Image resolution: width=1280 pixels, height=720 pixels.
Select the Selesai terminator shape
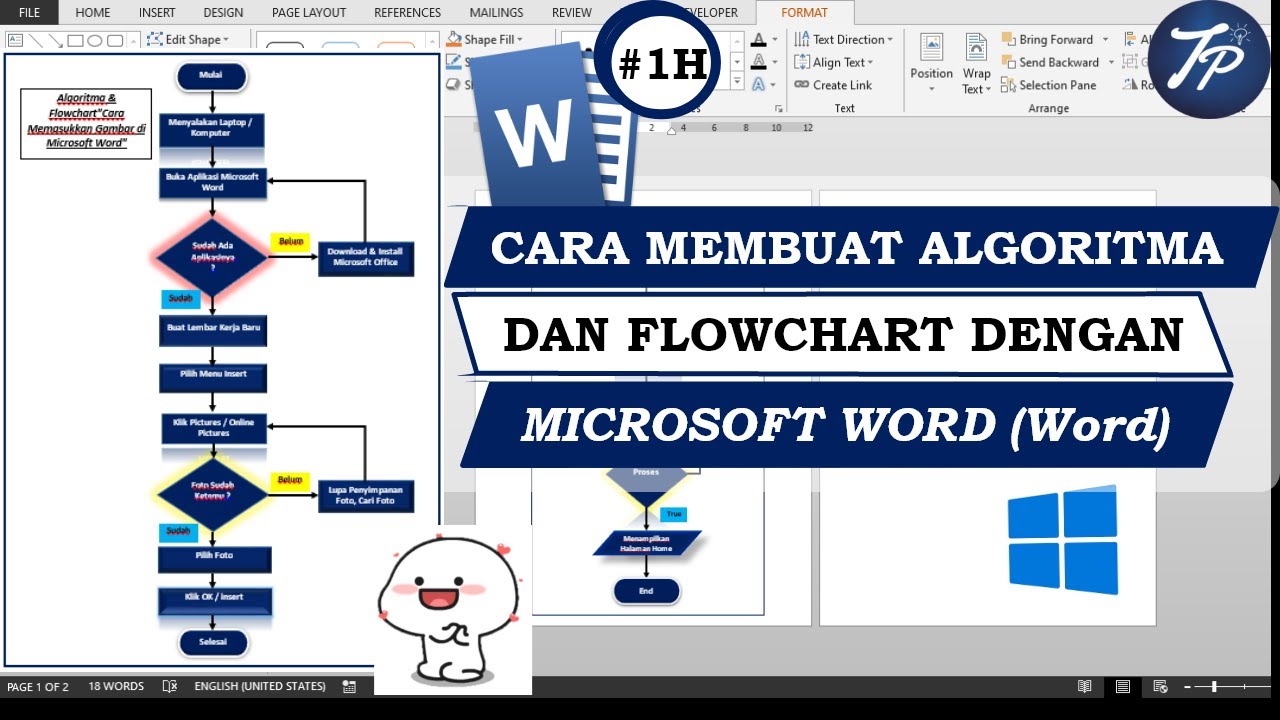point(213,642)
